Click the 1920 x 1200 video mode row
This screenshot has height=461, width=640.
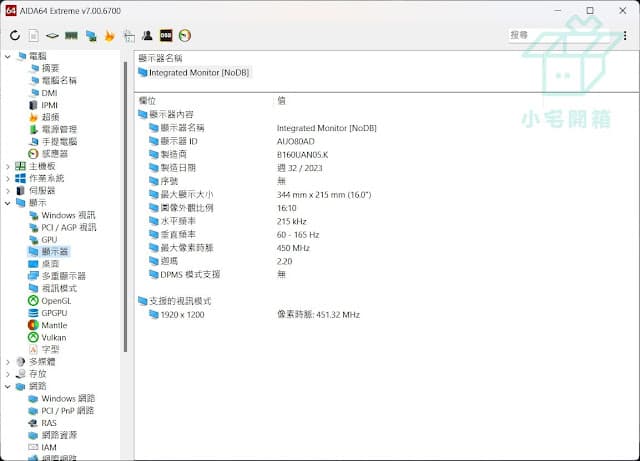tap(182, 315)
